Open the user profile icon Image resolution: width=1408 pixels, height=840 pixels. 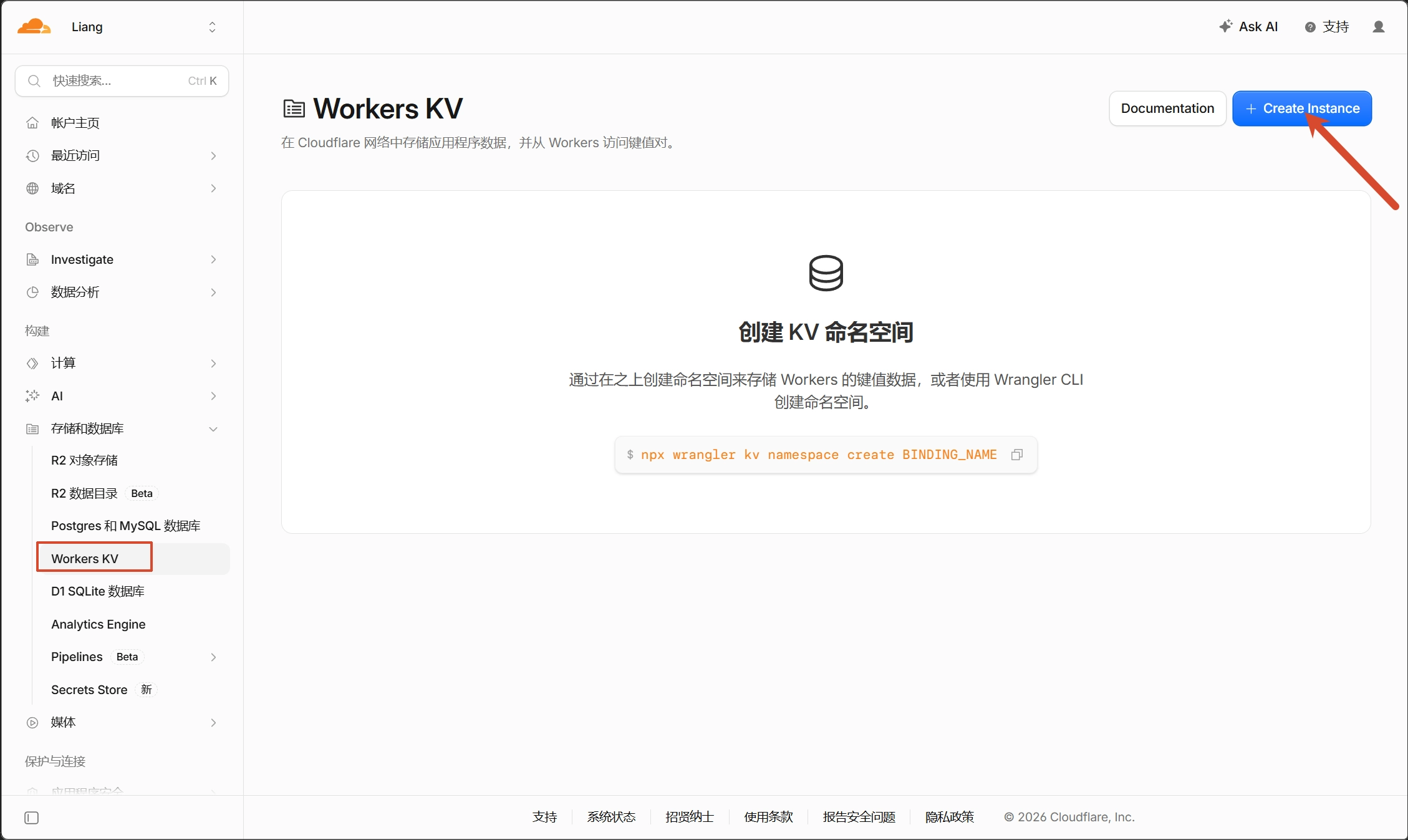[1379, 26]
